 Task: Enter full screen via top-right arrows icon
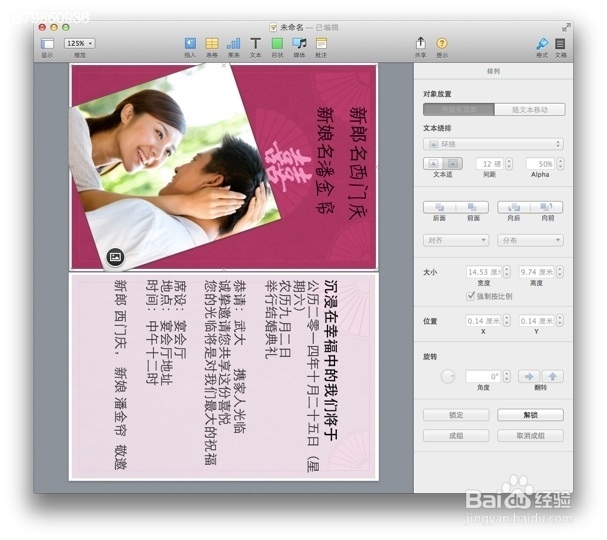coord(566,27)
